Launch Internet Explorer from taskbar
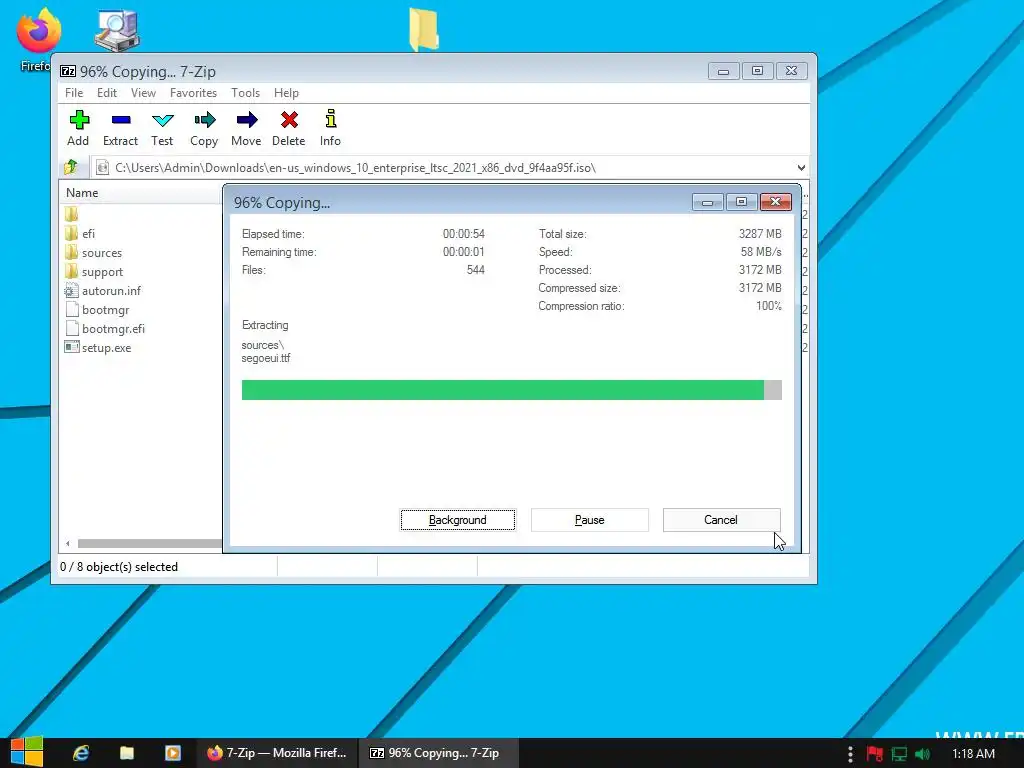This screenshot has height=768, width=1024. tap(81, 753)
